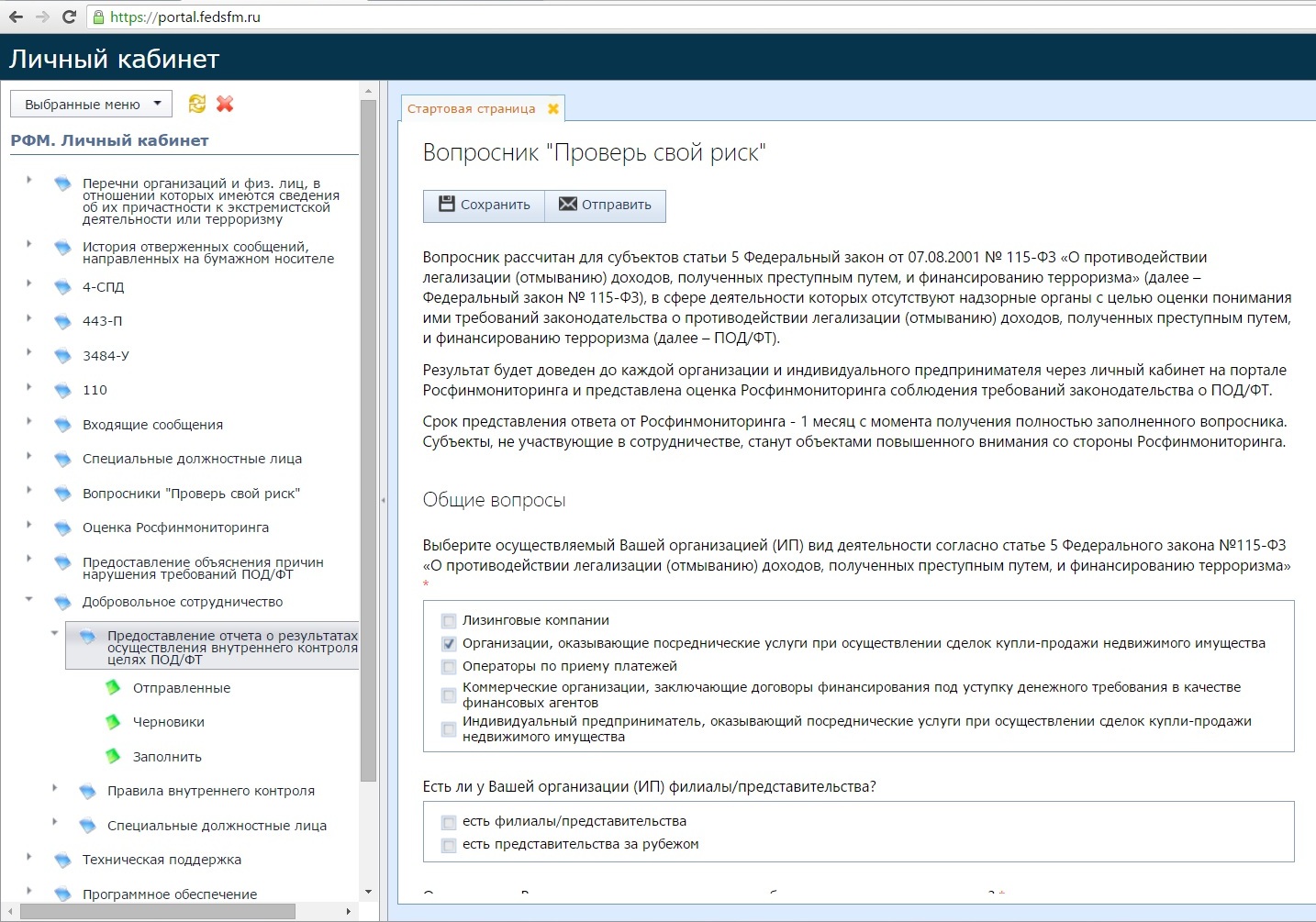Click the blue icon beside 110
Screen dimensions: 1316x922
(x=62, y=390)
